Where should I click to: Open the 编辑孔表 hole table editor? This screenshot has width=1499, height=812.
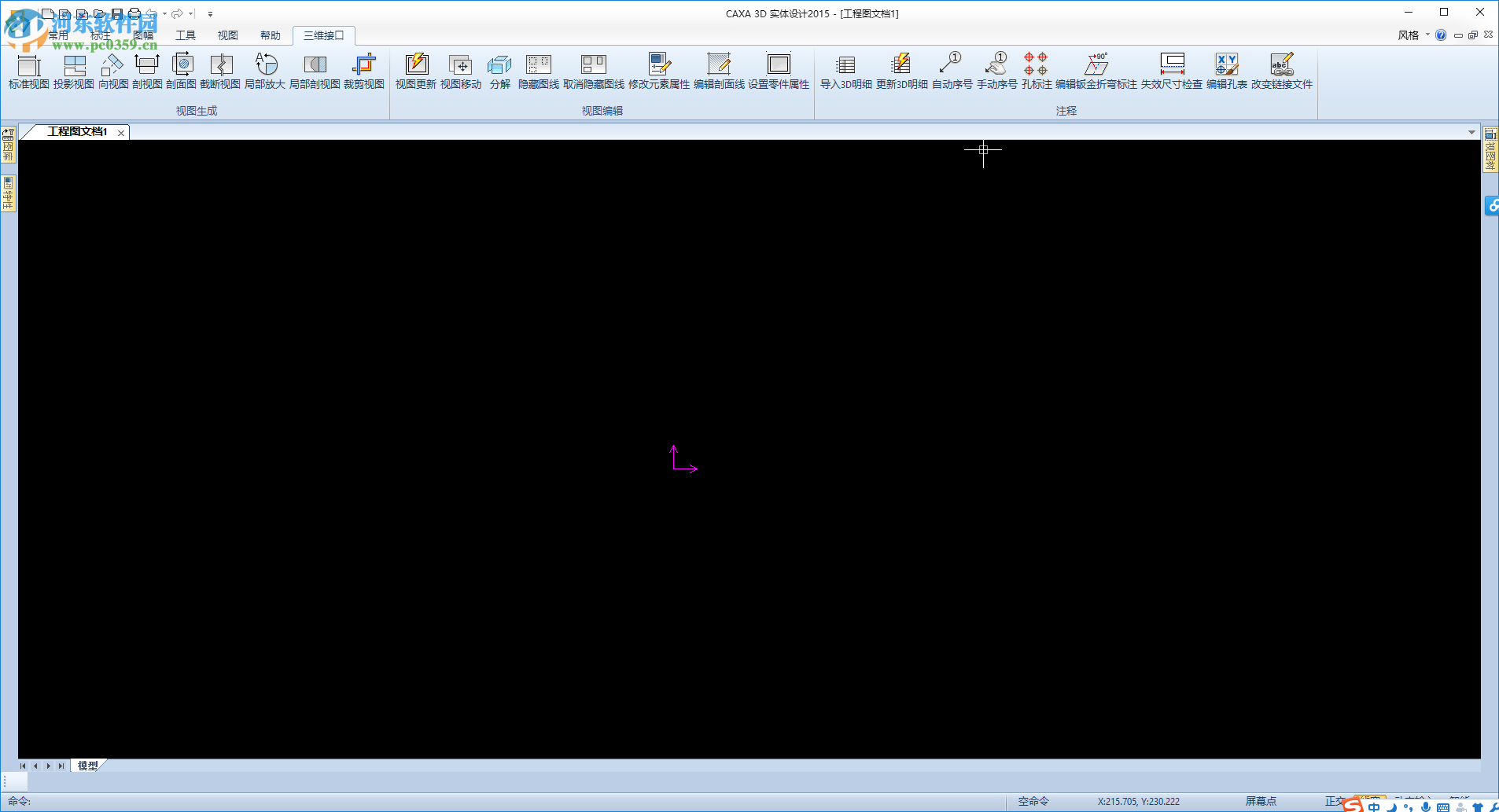click(1227, 72)
